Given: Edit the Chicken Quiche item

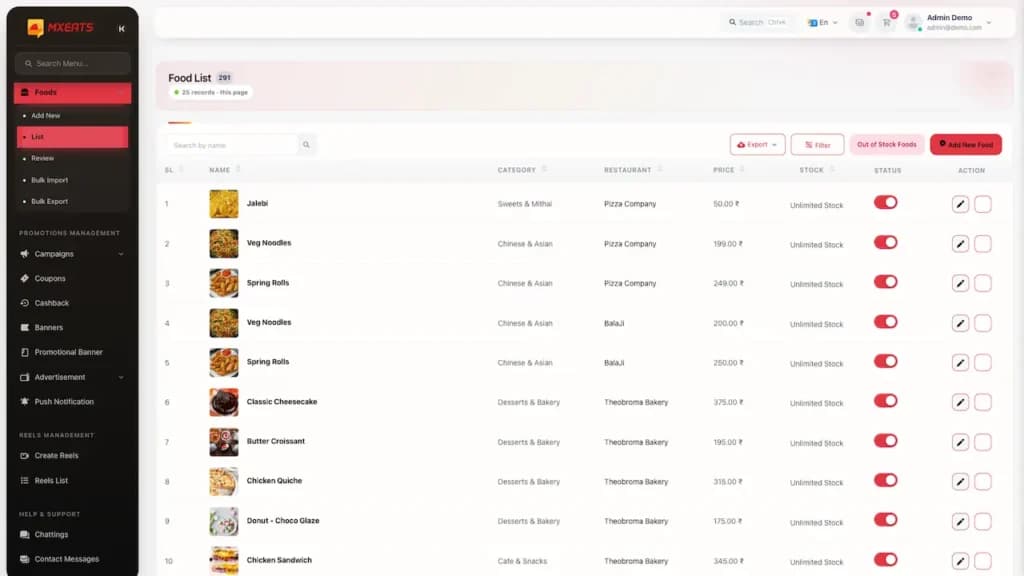Looking at the screenshot, I should pos(960,482).
